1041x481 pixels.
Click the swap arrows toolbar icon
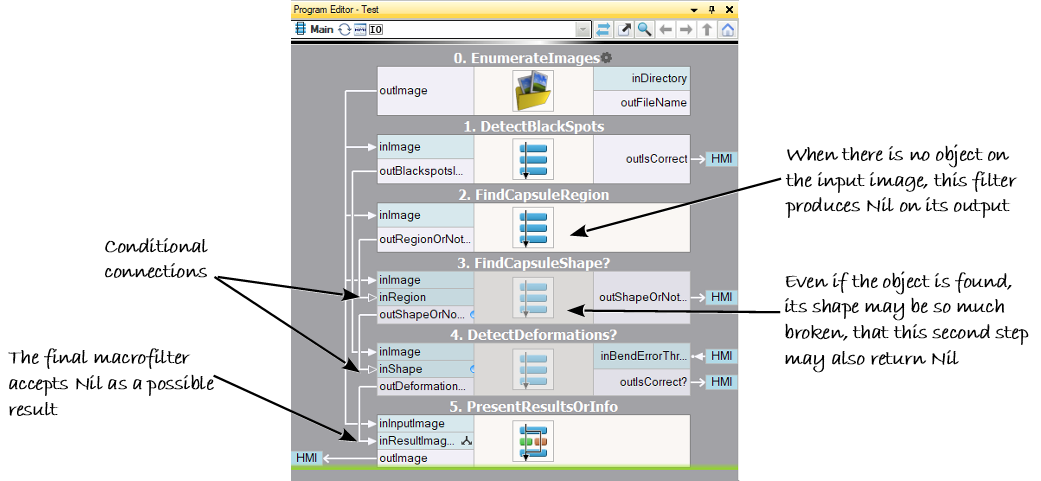[604, 30]
